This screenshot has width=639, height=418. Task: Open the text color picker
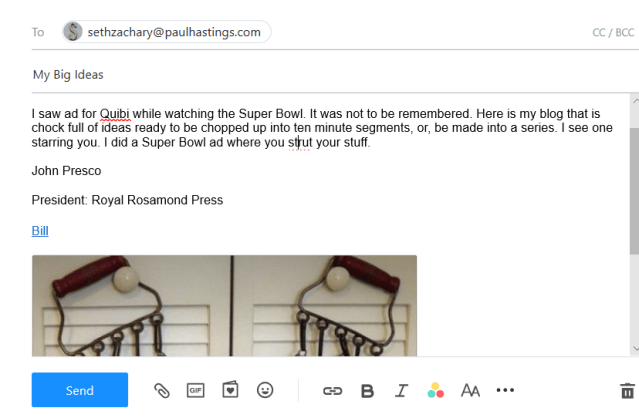point(435,391)
